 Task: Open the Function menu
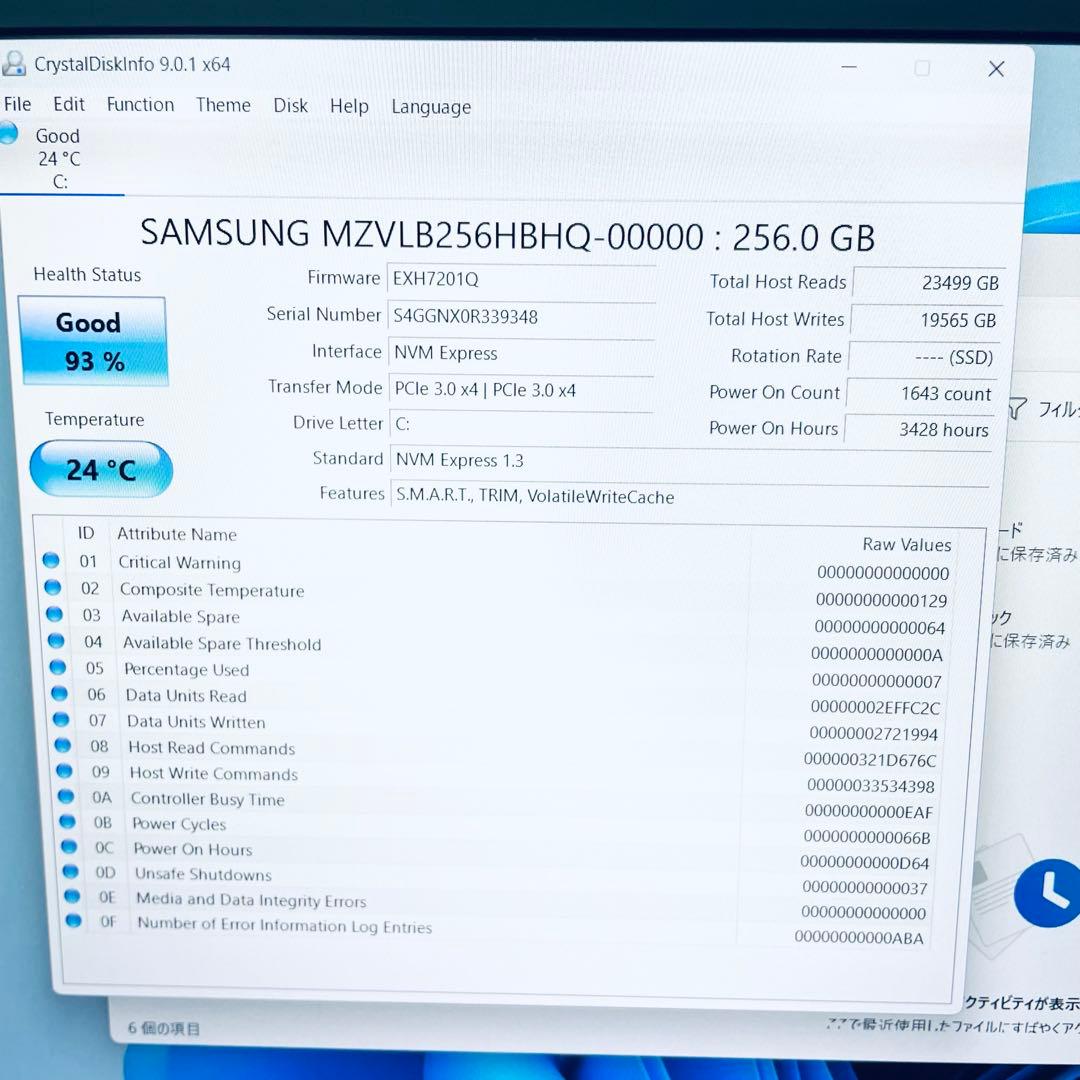(x=140, y=104)
